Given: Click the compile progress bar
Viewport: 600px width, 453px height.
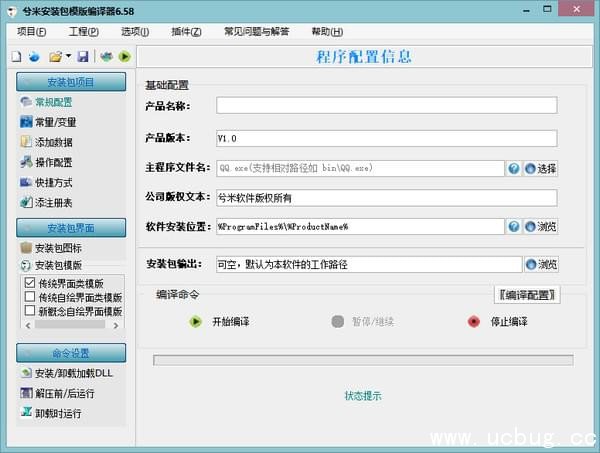Looking at the screenshot, I should (362, 360).
